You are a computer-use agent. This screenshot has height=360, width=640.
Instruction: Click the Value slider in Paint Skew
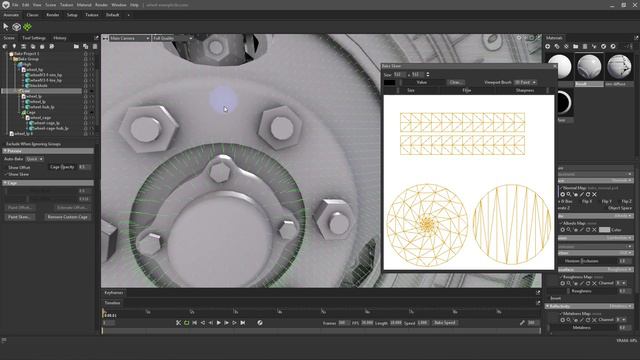[422, 82]
